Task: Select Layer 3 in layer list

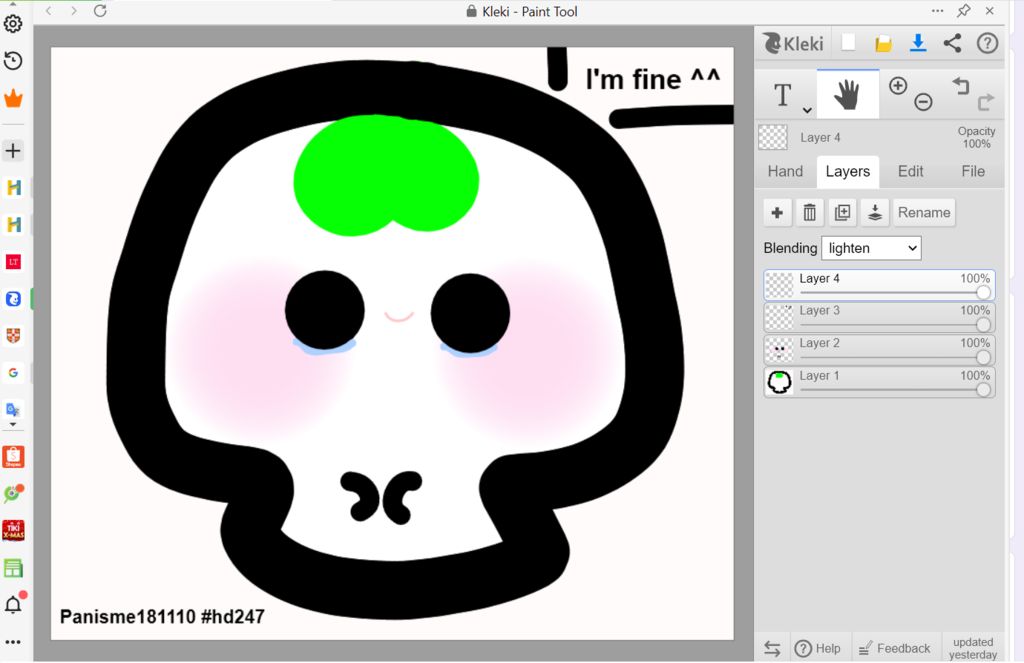Action: [x=879, y=317]
